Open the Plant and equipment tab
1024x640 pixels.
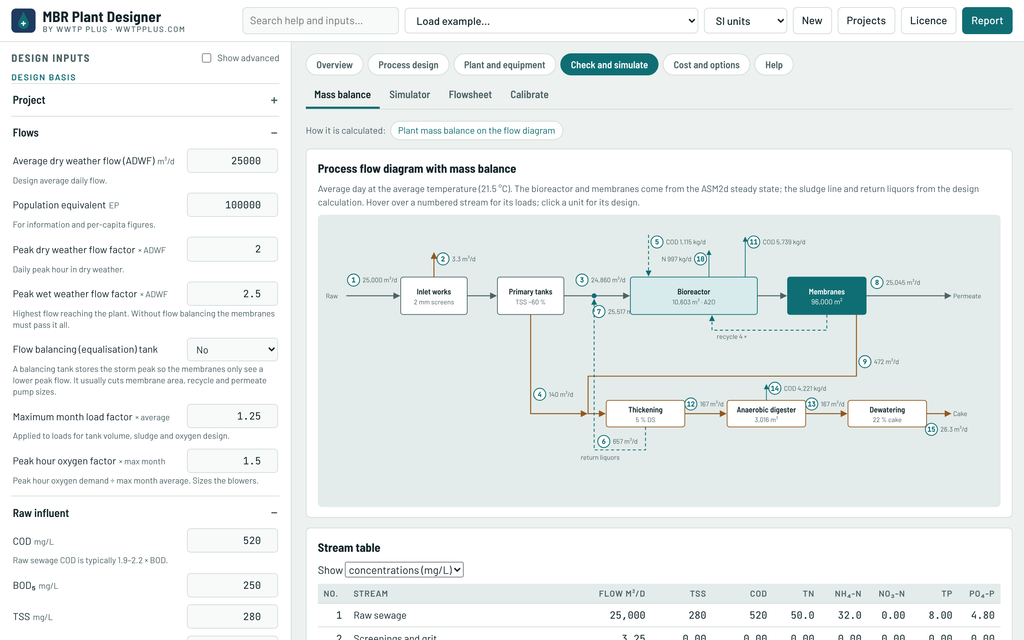[504, 65]
